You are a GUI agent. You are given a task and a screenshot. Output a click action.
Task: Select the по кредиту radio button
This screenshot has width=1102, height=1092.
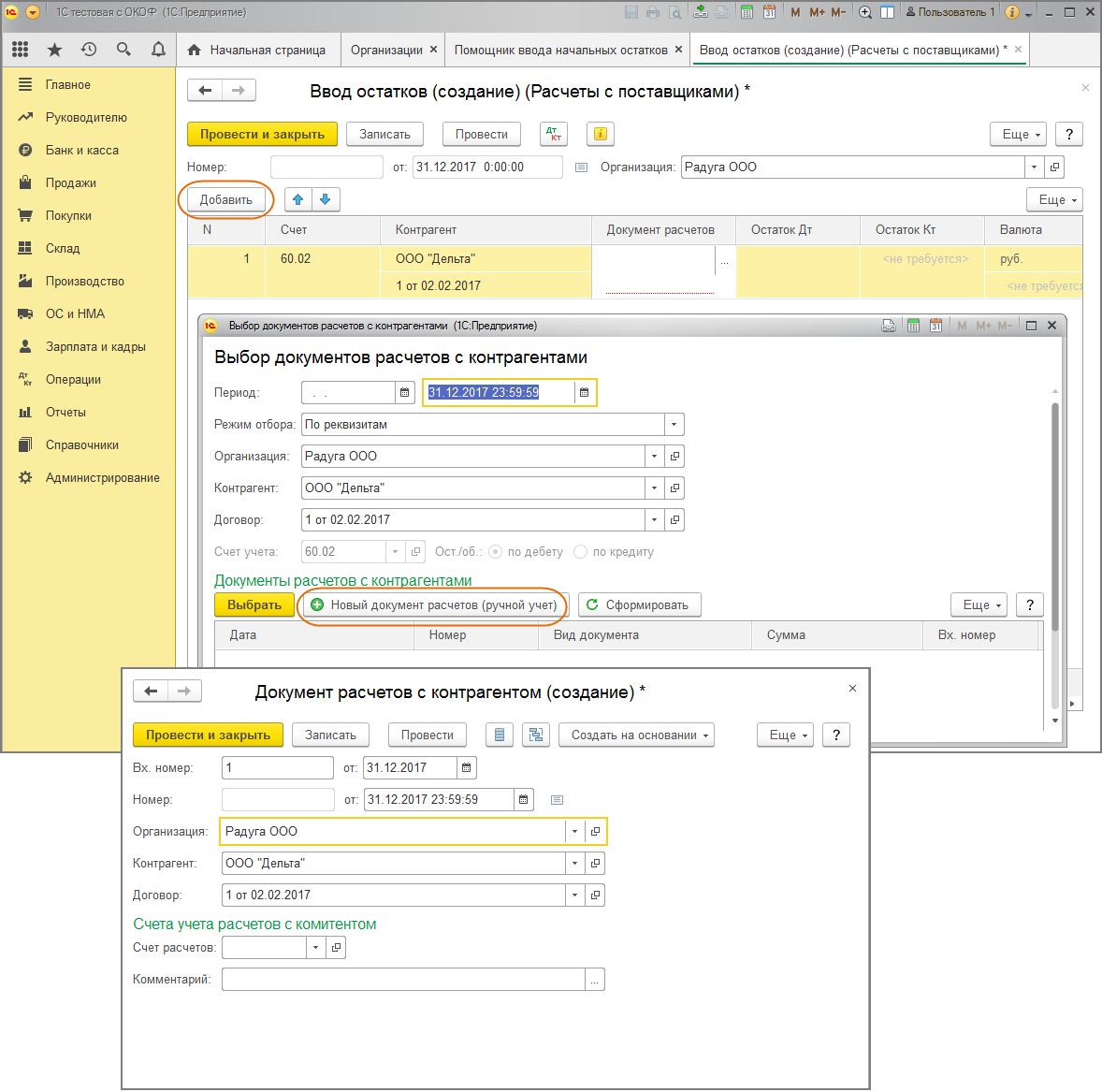[581, 552]
